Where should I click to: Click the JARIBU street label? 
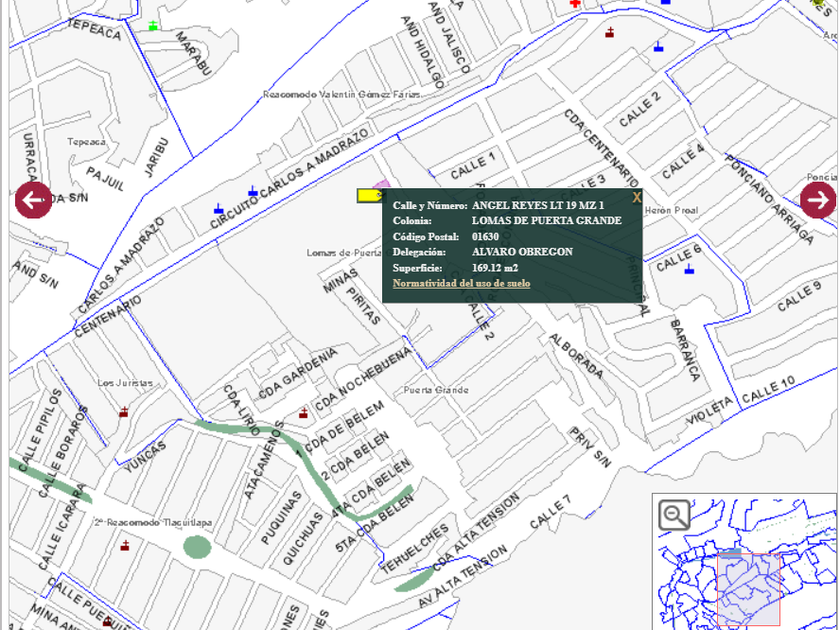click(156, 158)
